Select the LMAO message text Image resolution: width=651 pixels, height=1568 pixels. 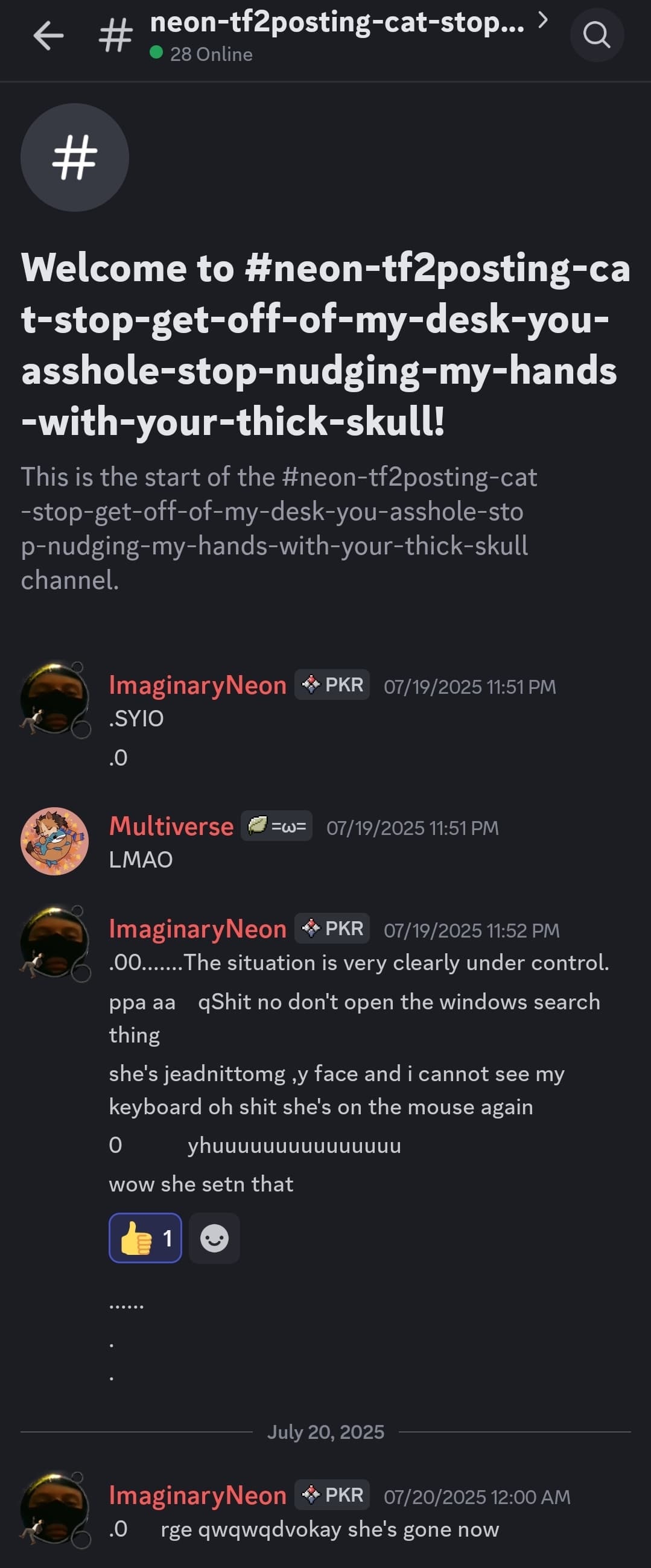click(x=141, y=860)
